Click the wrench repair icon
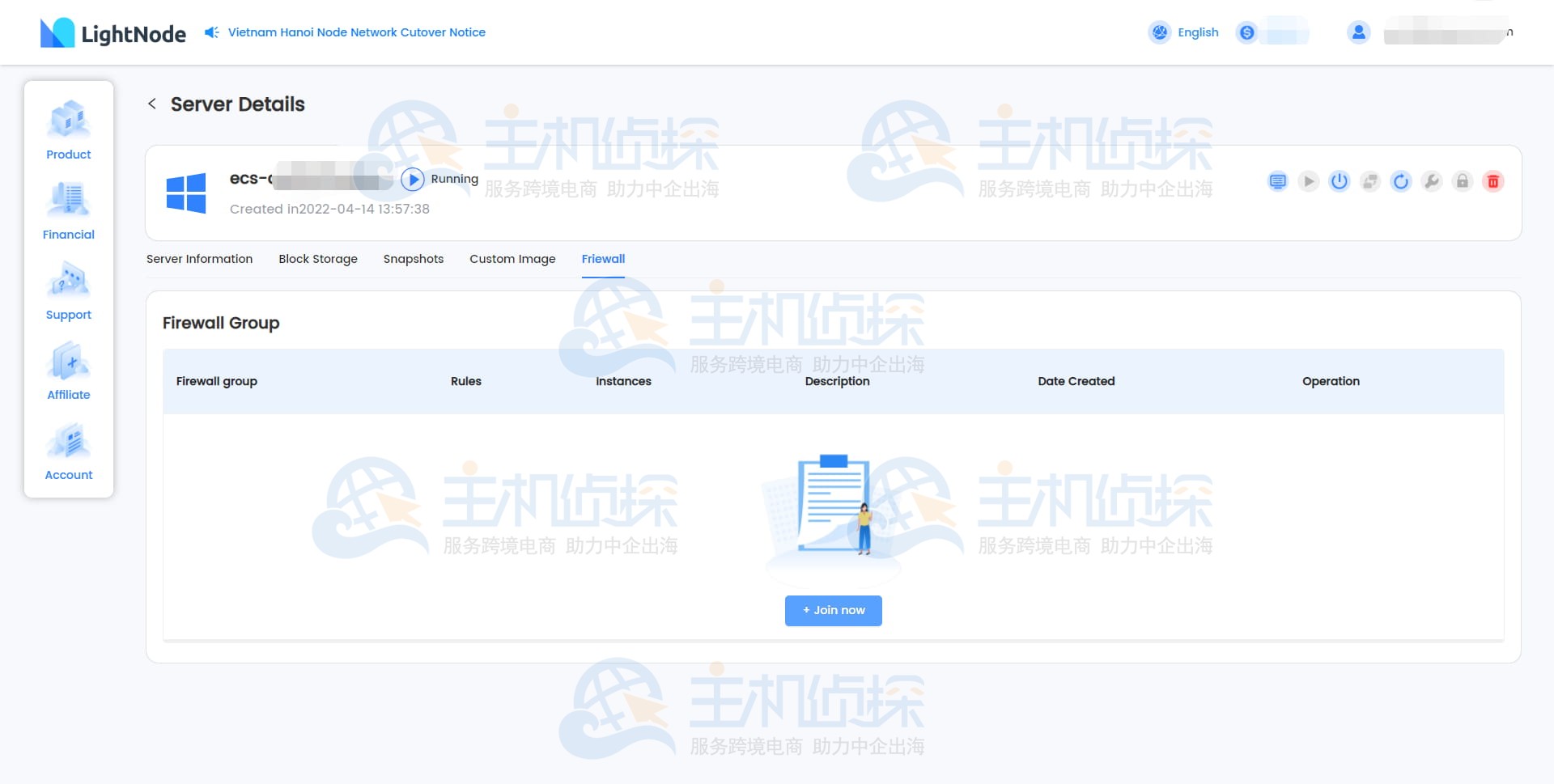The height and width of the screenshot is (784, 1554). point(1432,181)
